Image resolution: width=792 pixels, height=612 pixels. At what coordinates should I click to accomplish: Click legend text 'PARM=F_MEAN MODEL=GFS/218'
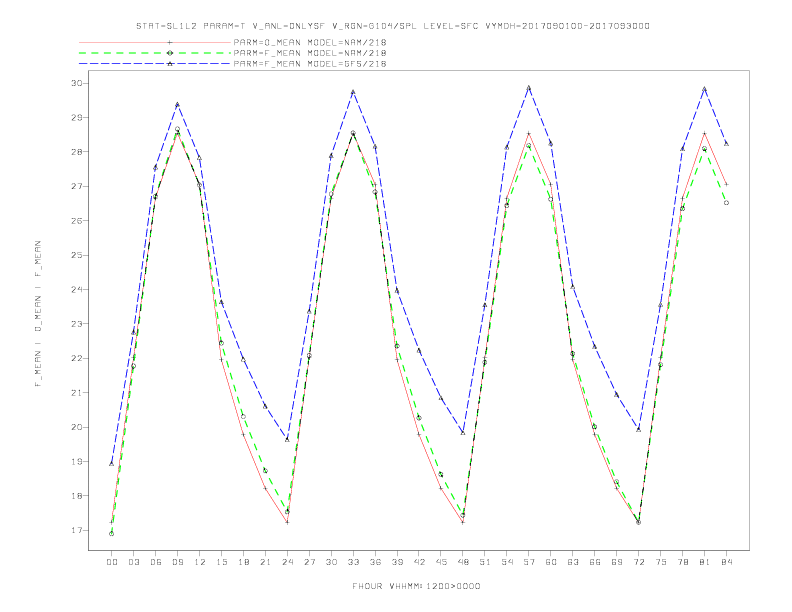[x=310, y=64]
